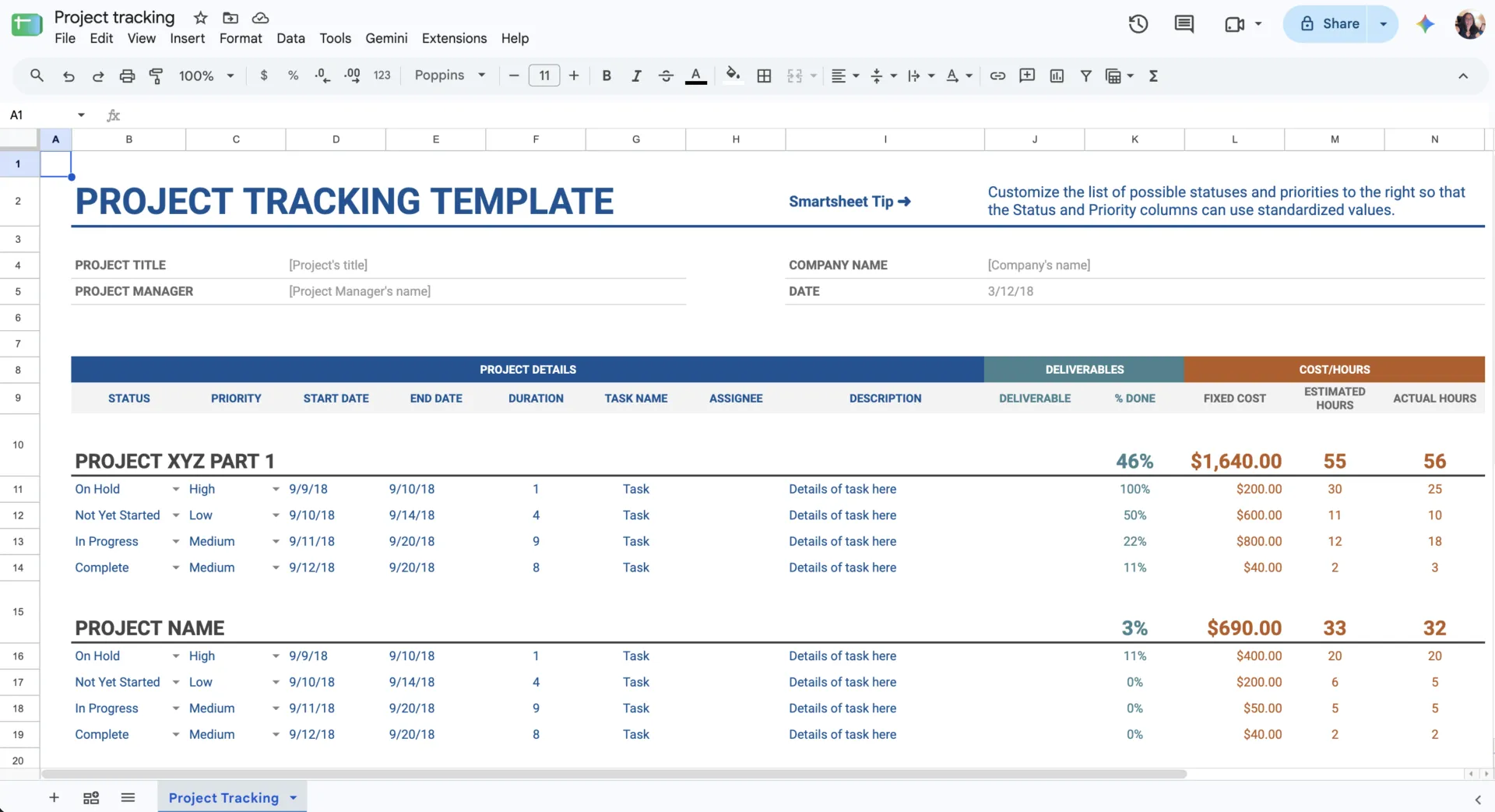Open the fill color paint bucket
Screen dimensions: 1495x812
coord(733,76)
